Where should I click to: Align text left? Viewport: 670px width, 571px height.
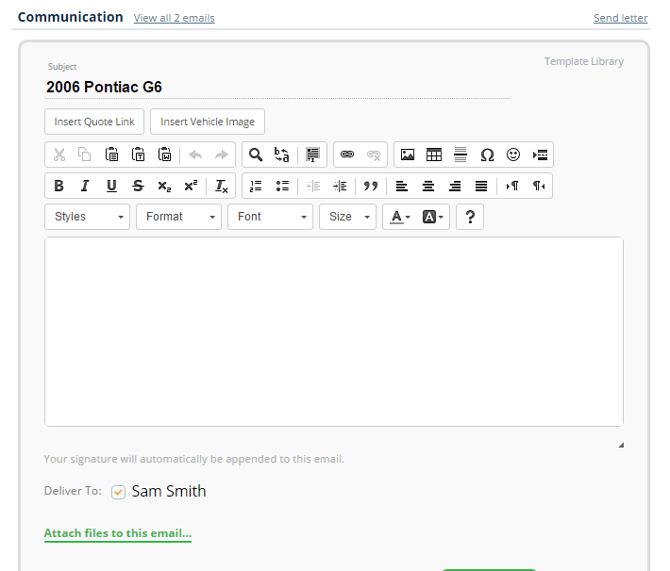pos(402,186)
